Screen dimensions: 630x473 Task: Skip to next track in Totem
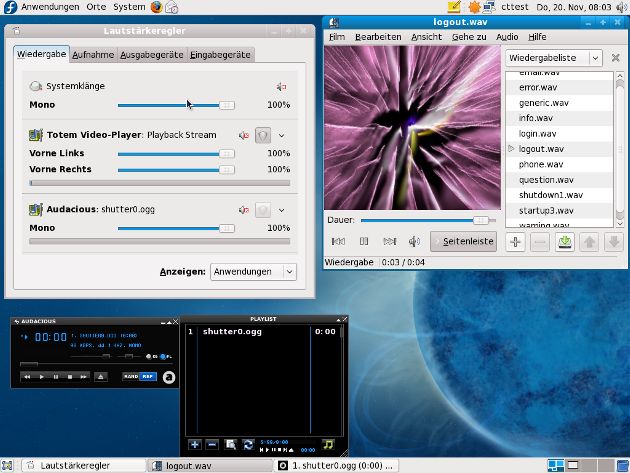[x=390, y=241]
